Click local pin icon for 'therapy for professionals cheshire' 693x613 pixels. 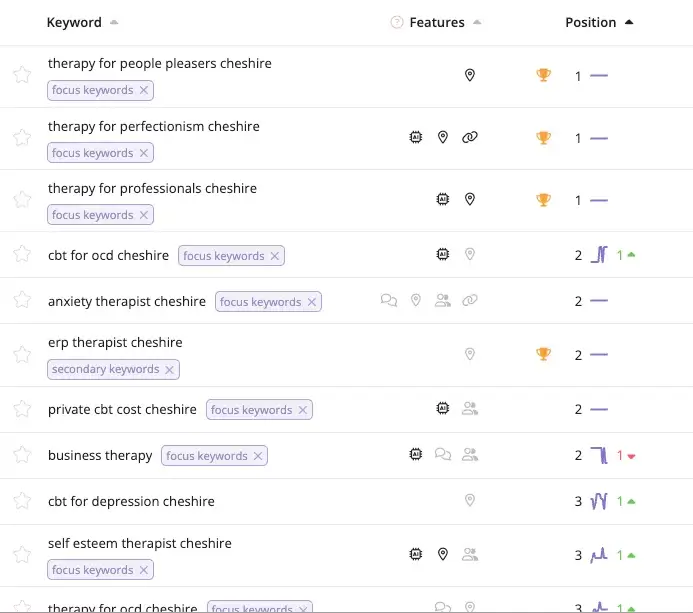469,199
